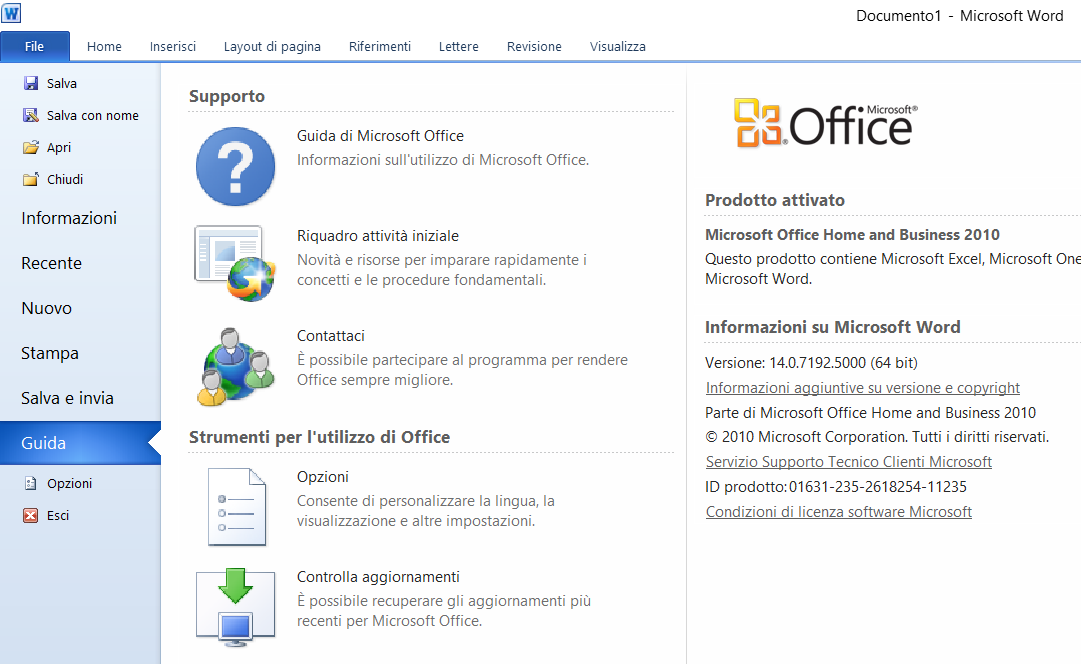Click the large Opzioni checklist page icon
Image resolution: width=1081 pixels, height=664 pixels.
(237, 507)
